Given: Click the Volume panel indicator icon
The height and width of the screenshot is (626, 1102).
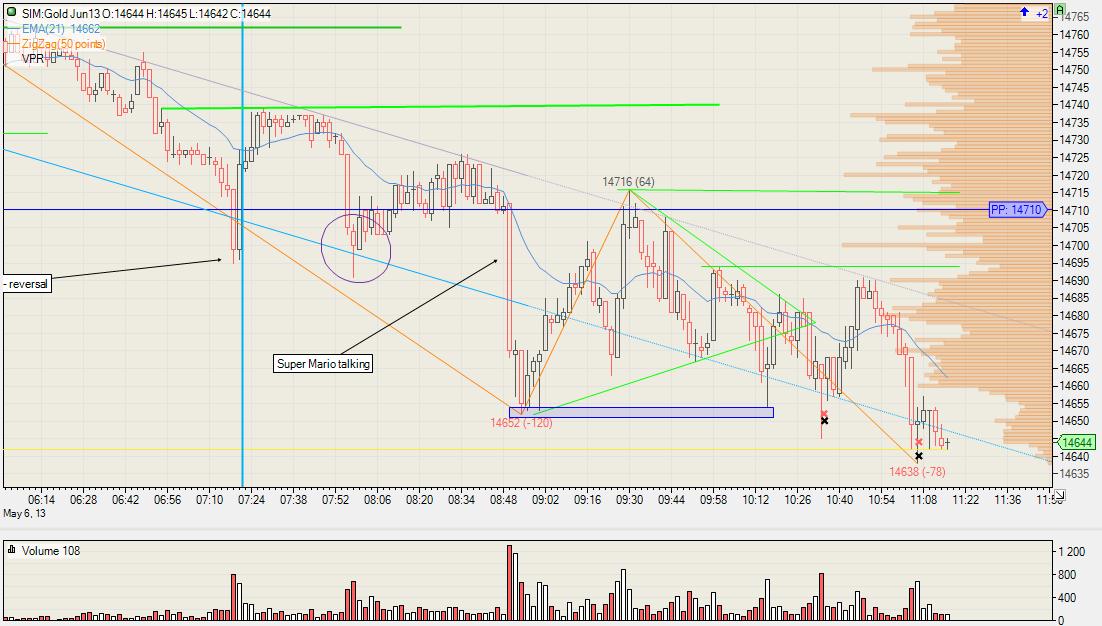Looking at the screenshot, I should click(x=11, y=550).
